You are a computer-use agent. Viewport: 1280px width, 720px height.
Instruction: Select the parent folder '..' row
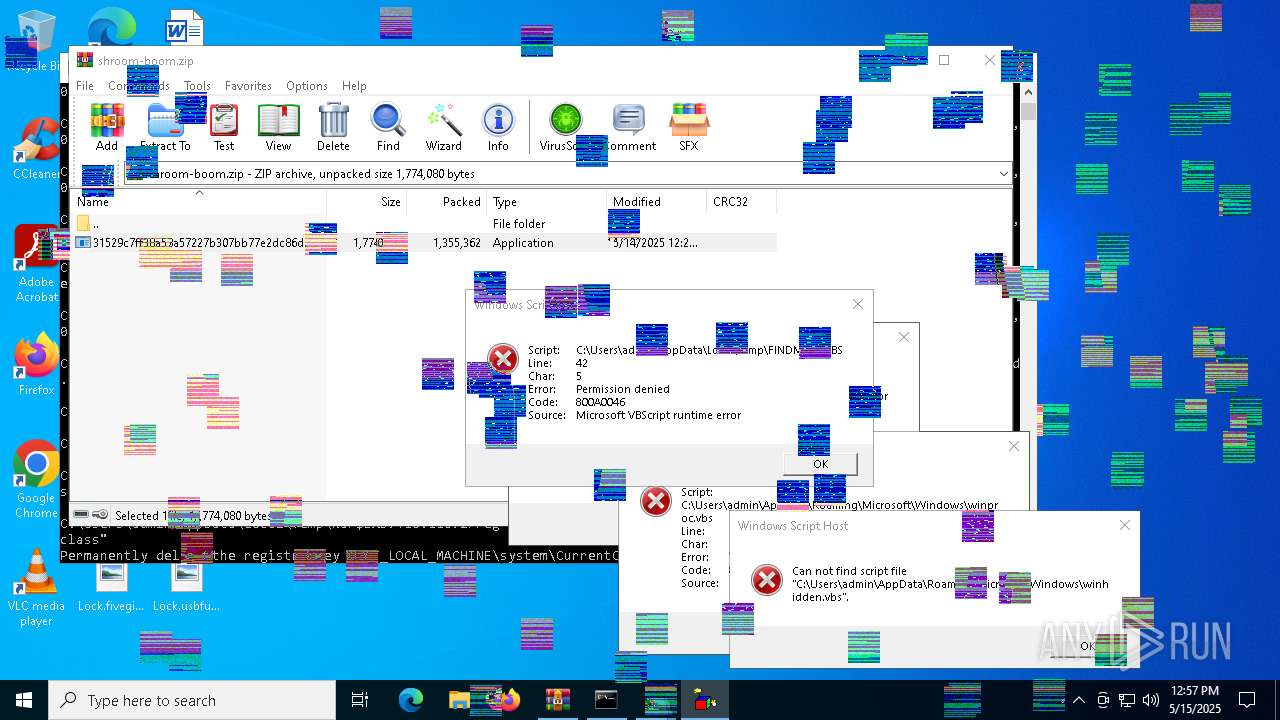(424, 224)
